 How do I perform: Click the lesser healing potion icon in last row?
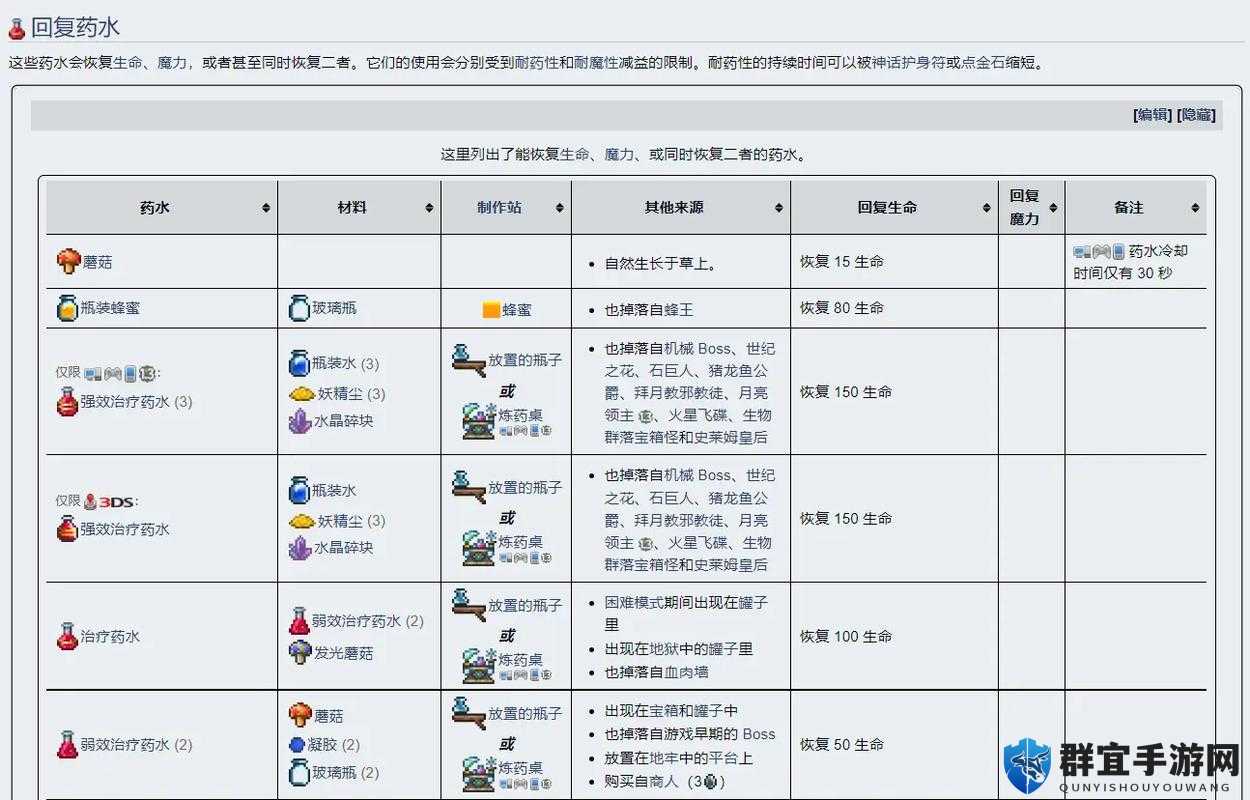(67, 745)
